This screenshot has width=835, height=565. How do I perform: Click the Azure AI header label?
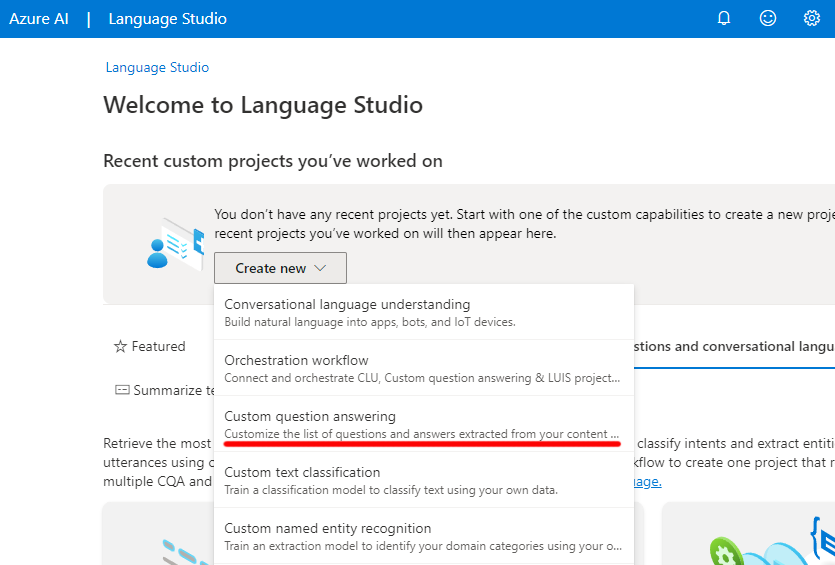pyautogui.click(x=39, y=19)
